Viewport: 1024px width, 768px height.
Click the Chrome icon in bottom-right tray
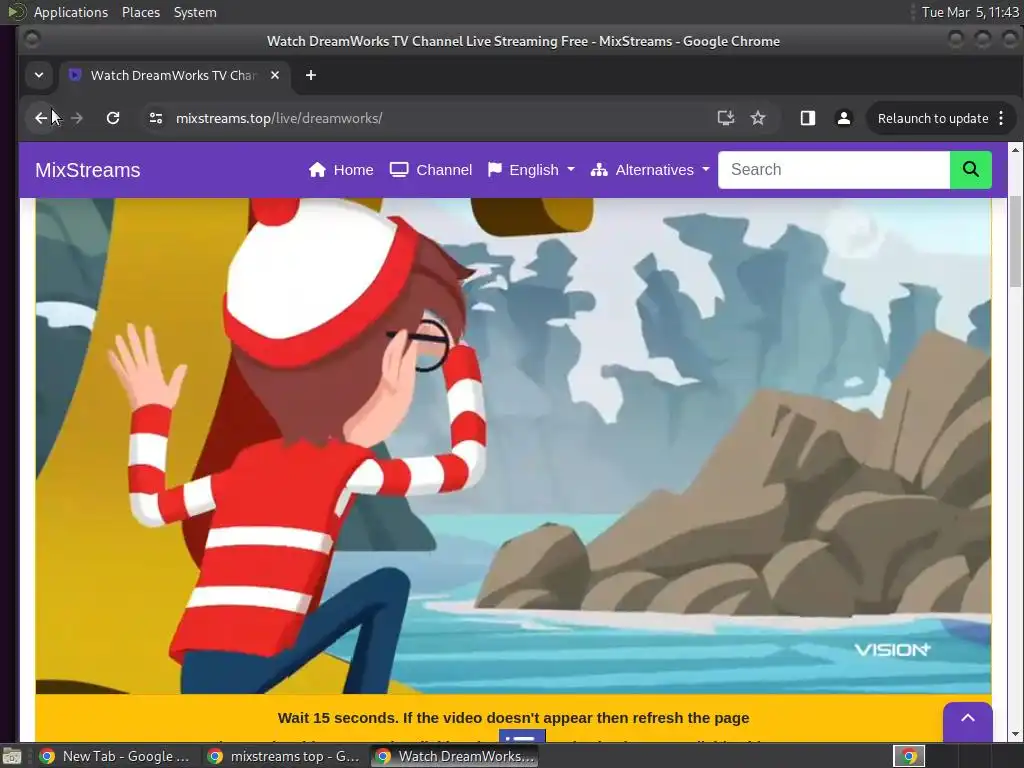(909, 756)
